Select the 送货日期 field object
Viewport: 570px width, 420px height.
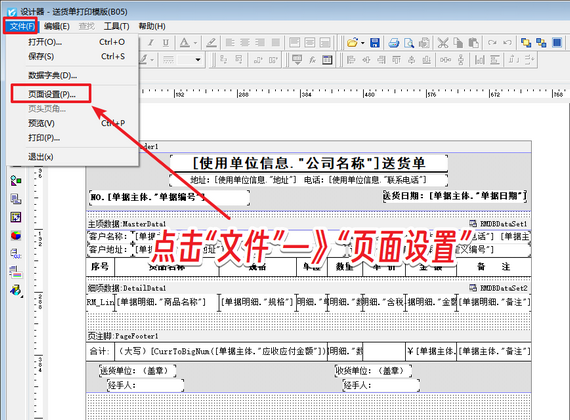click(455, 196)
